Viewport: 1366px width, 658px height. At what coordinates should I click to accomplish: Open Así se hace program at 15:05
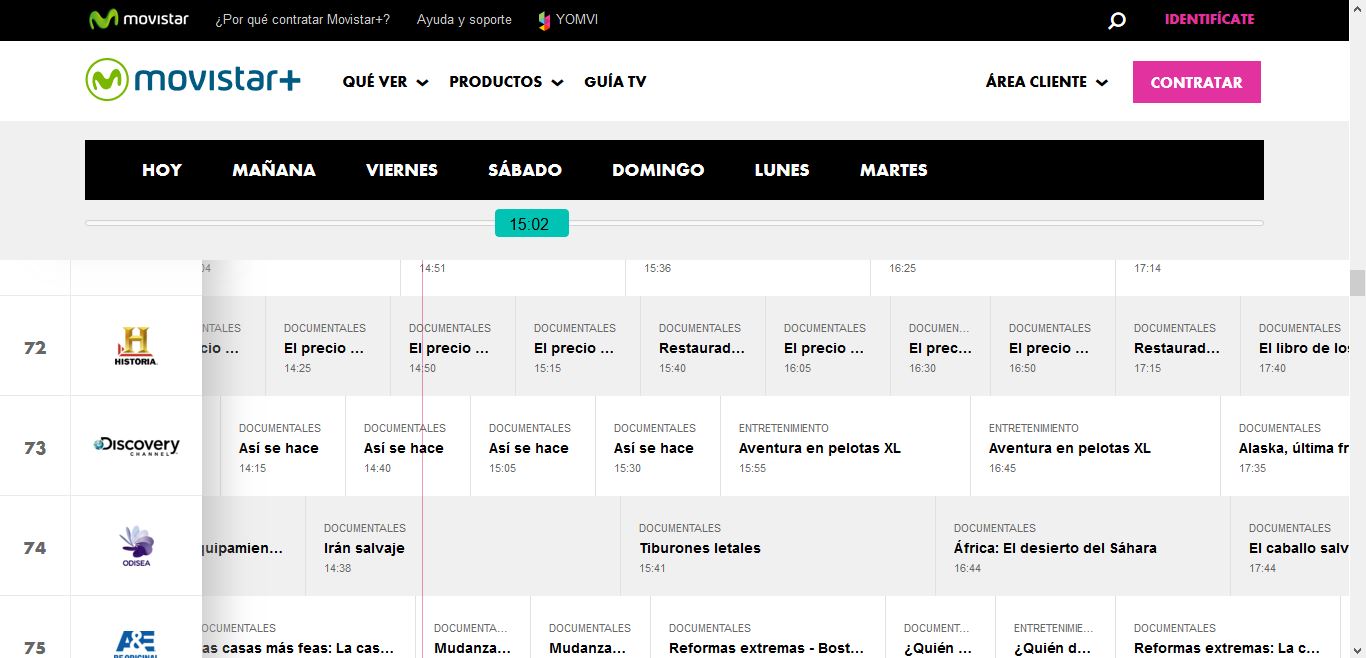click(533, 446)
